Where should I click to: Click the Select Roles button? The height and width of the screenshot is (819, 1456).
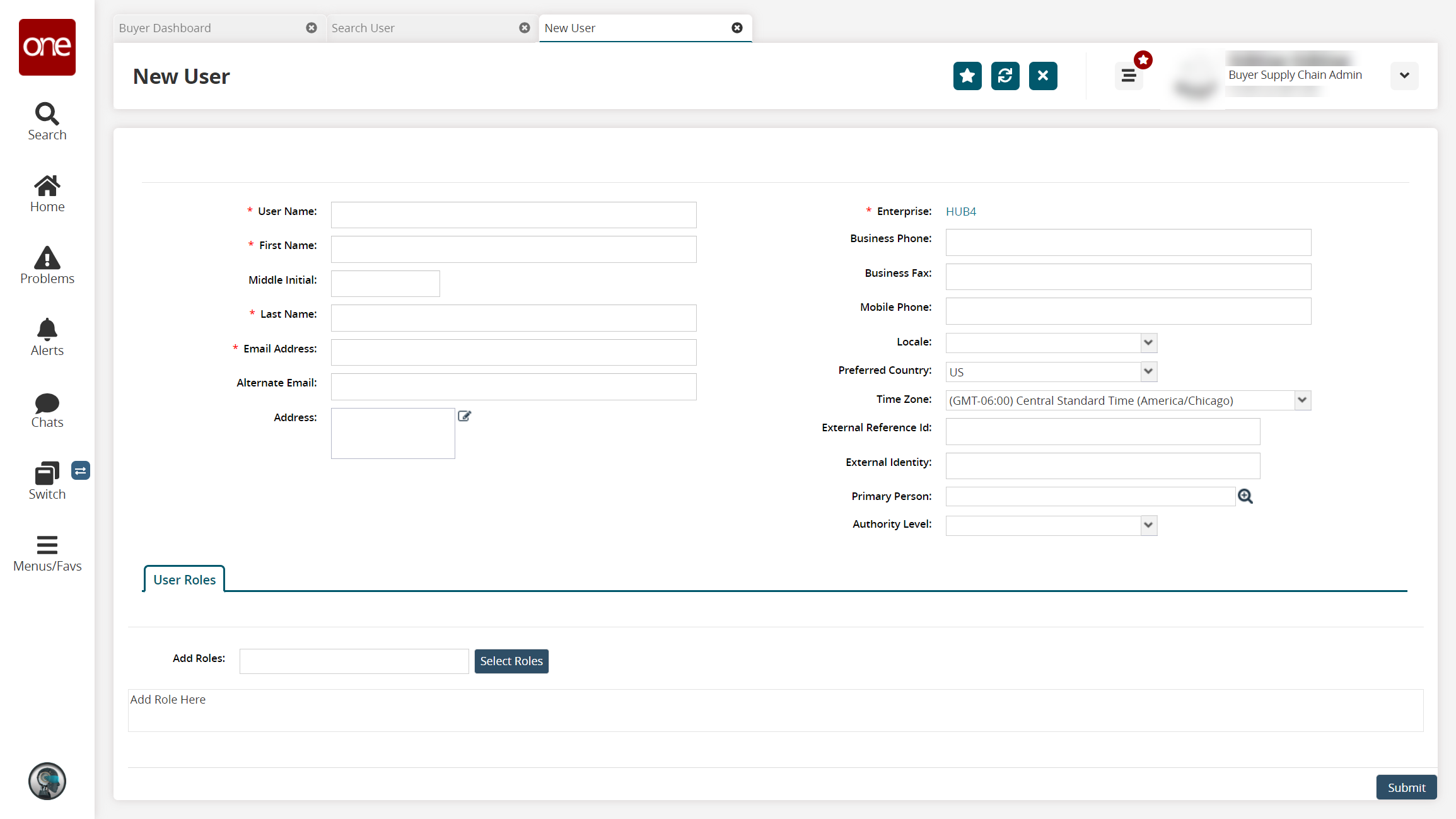pos(511,661)
